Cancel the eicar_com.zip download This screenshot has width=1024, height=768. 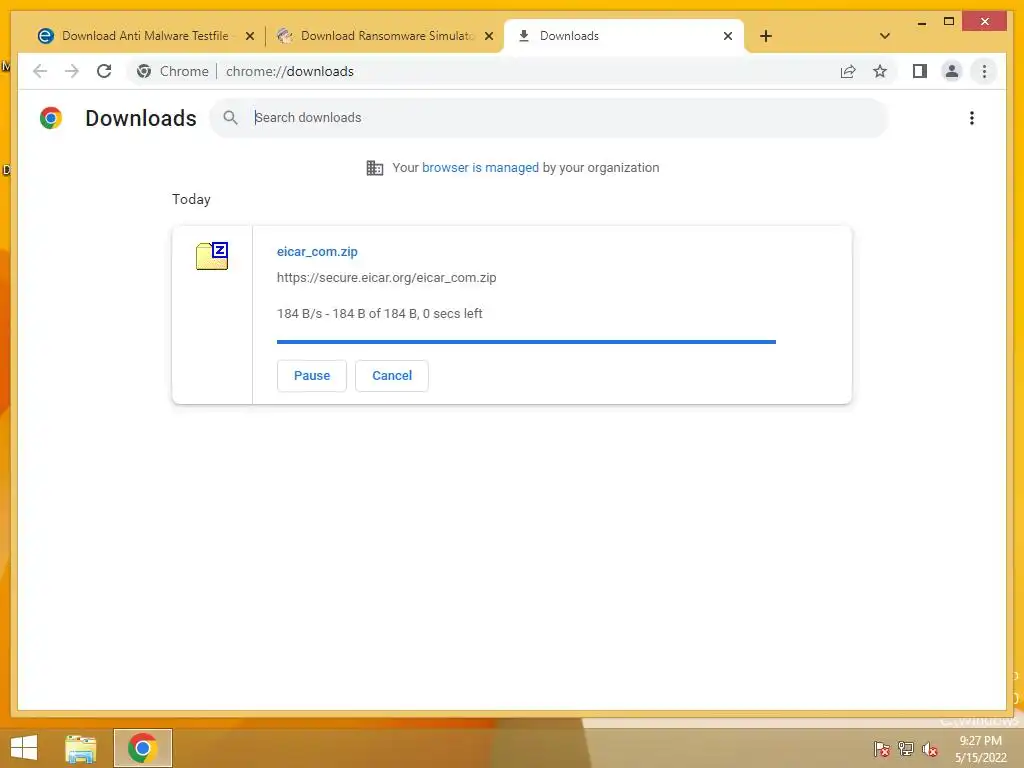(392, 376)
